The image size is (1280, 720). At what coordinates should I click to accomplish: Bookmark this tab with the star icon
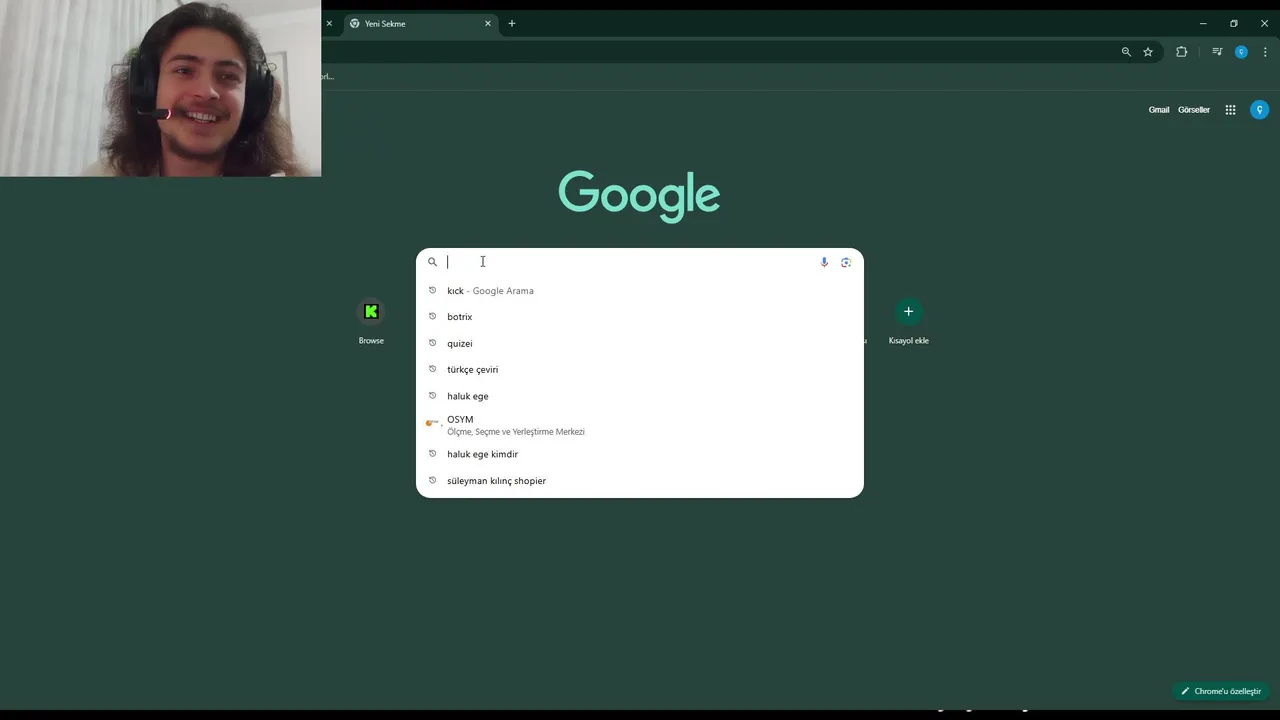click(x=1148, y=52)
